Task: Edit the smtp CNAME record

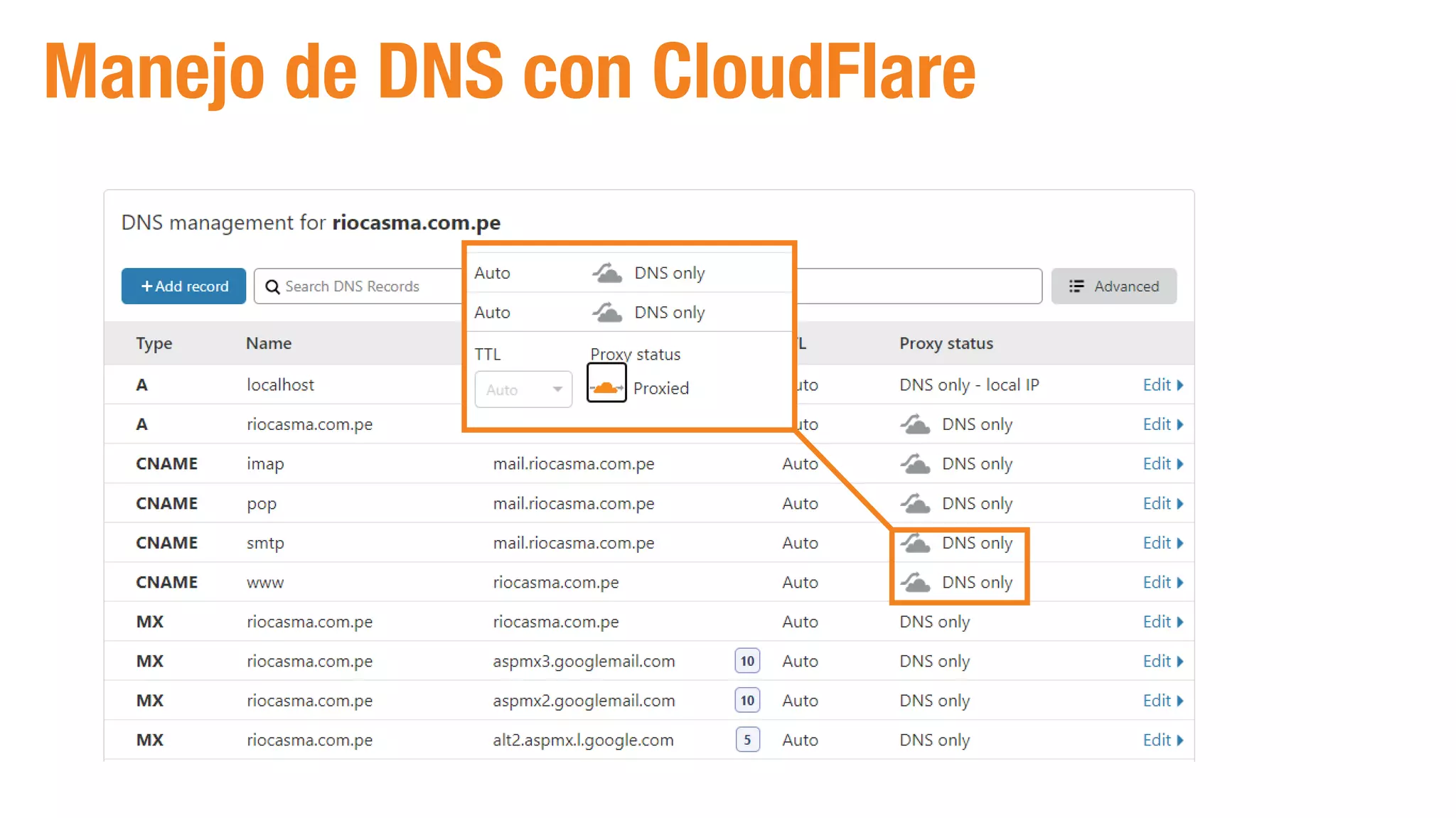Action: click(x=1163, y=543)
